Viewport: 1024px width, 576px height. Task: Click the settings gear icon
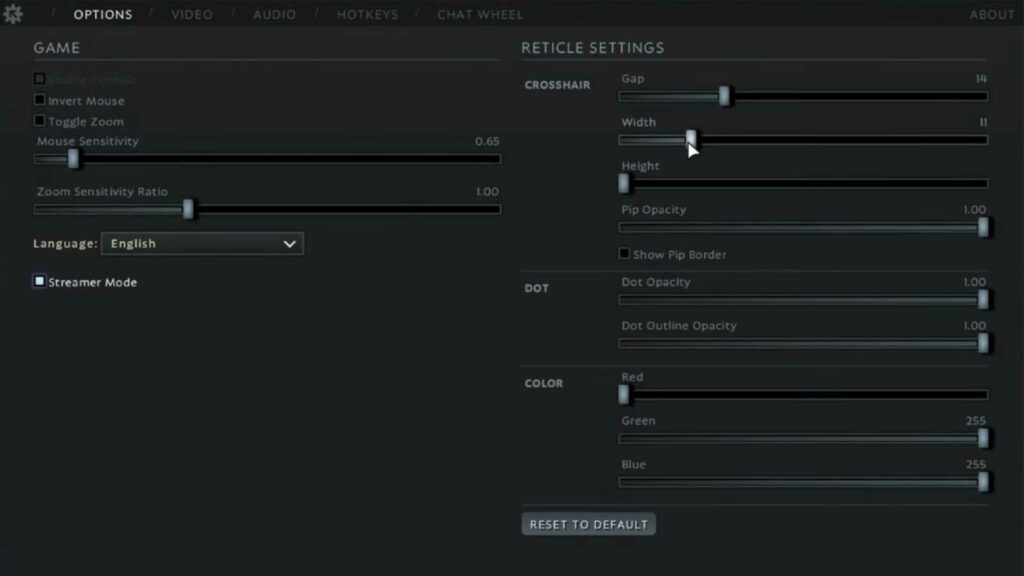pos(13,14)
